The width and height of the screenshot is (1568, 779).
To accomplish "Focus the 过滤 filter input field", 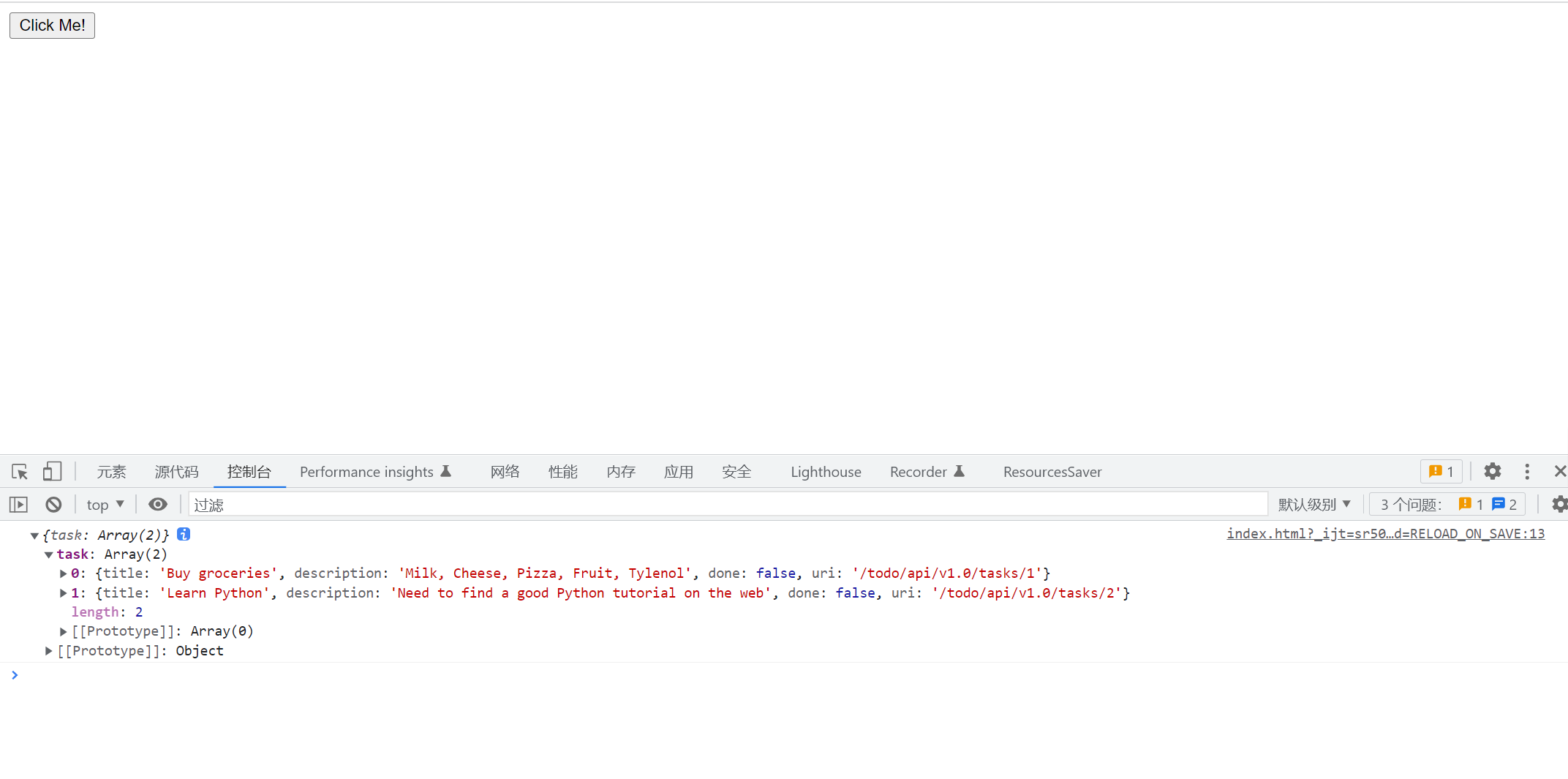I will coord(728,505).
